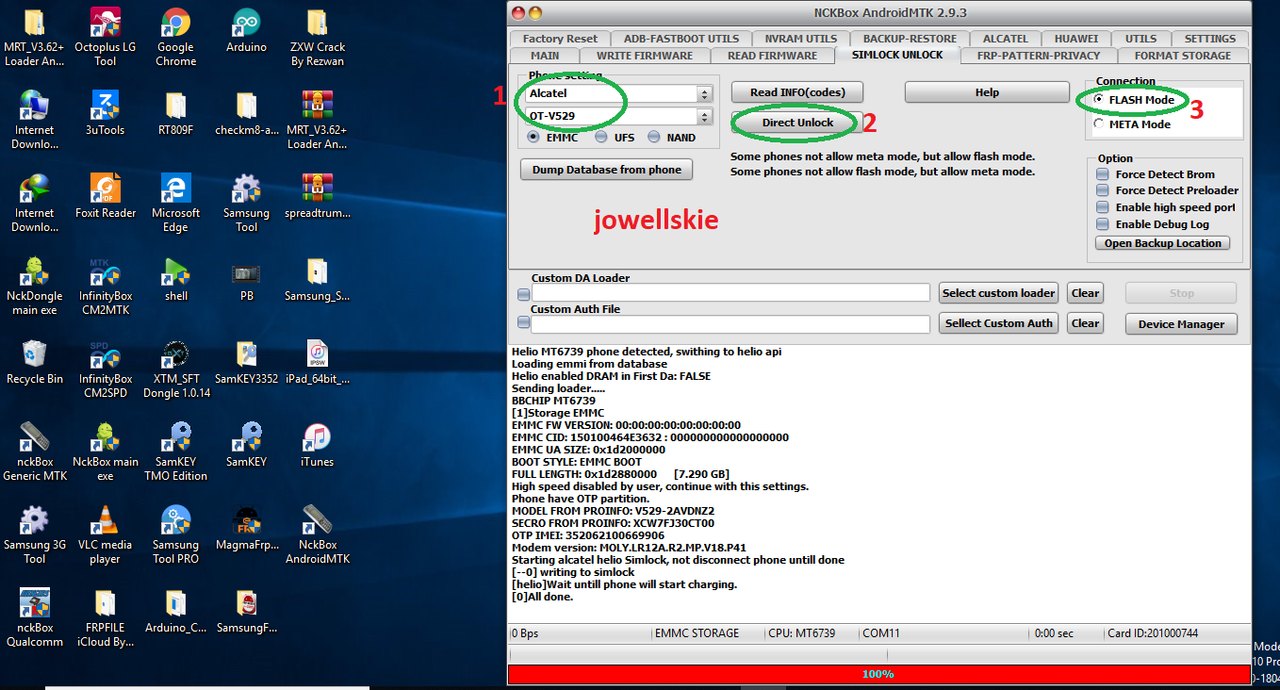Select the UFS storage radio button
Image resolution: width=1280 pixels, height=690 pixels.
[x=601, y=137]
